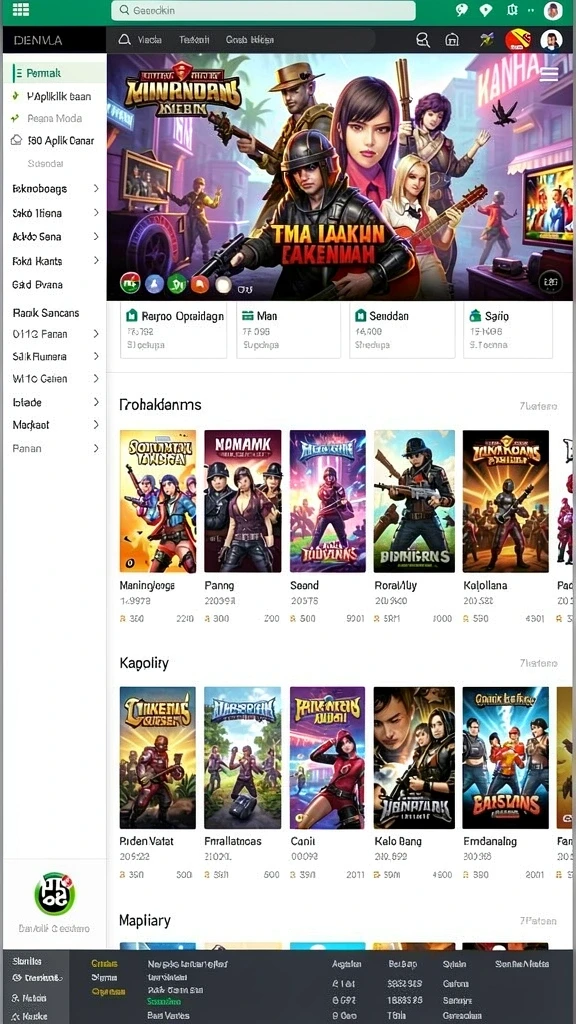Click the bell notification icon beside Vlada
Viewport: 576px width, 1024px height.
(x=124, y=40)
